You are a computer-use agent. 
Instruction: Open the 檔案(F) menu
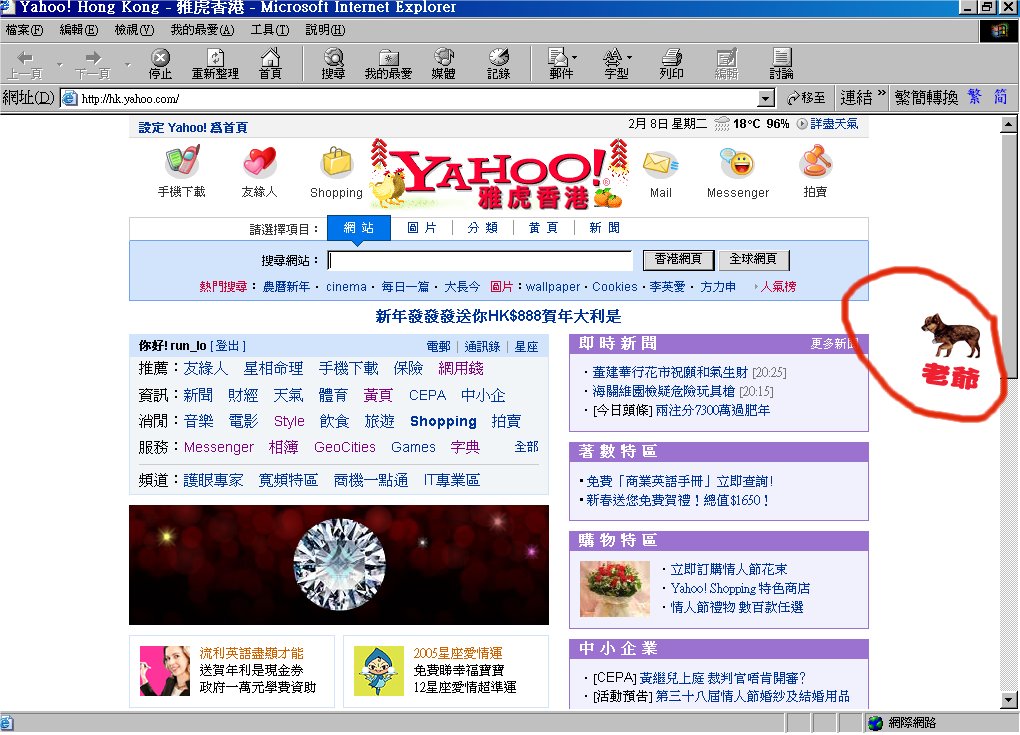25,30
